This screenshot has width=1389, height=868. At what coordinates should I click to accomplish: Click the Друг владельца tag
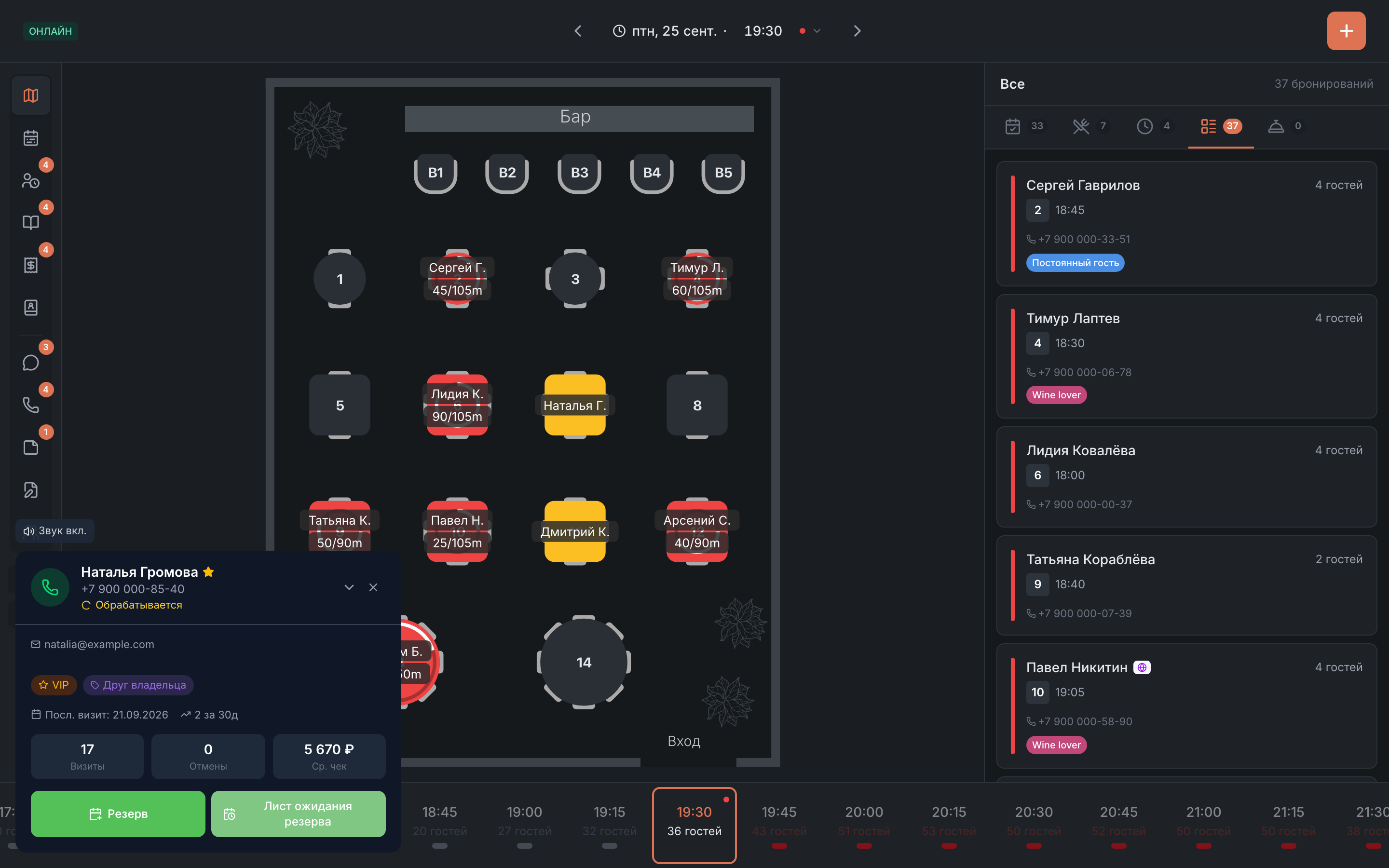tap(138, 685)
